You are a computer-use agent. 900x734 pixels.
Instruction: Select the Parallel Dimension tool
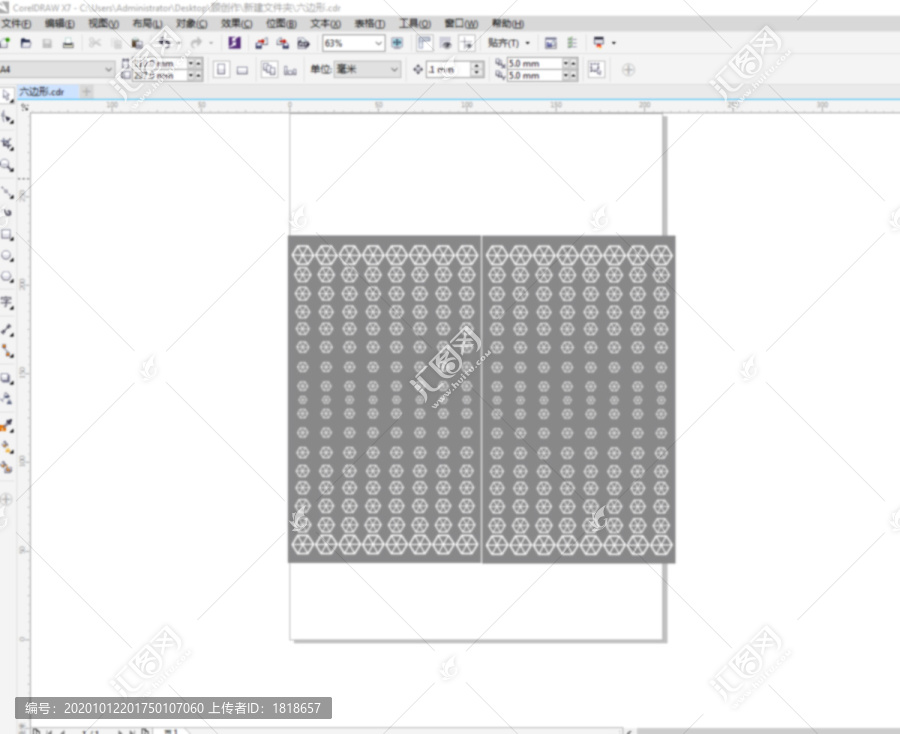[x=7, y=329]
